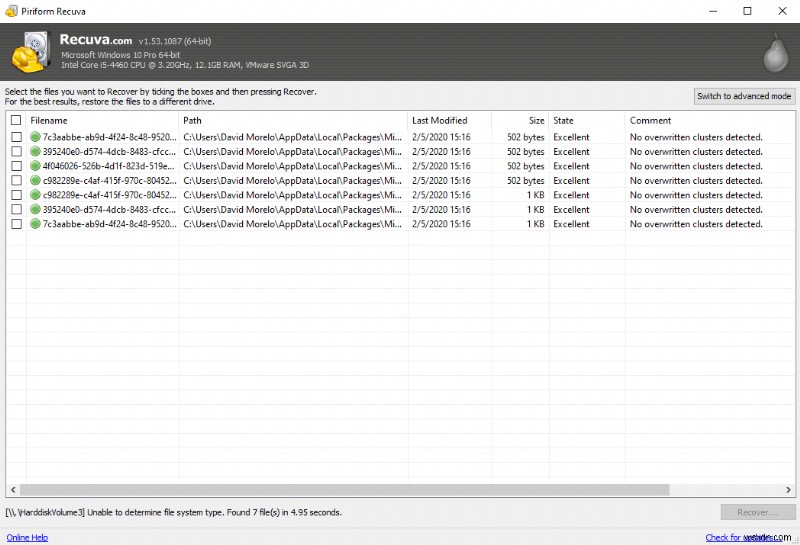Click Microsoft Windows 10 Pro 64-bit text
Viewport: 800px width, 545px height.
tap(120, 55)
